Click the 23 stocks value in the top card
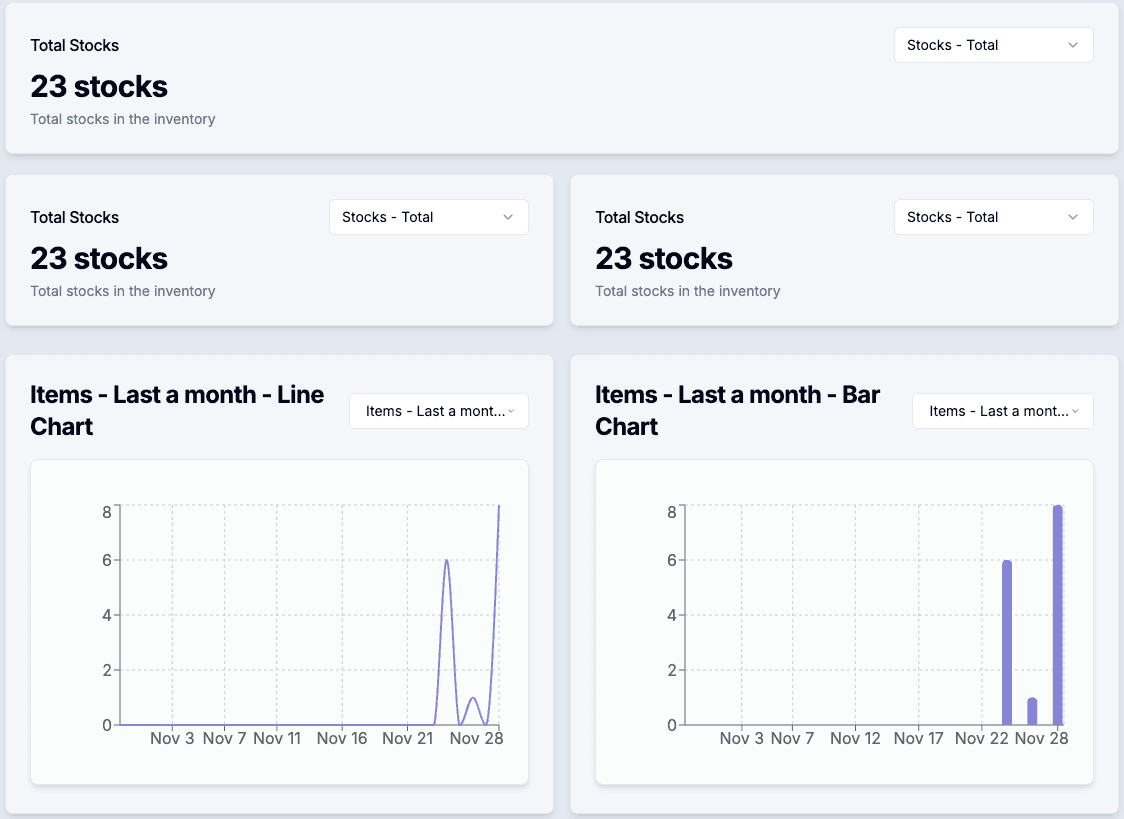 [x=98, y=86]
